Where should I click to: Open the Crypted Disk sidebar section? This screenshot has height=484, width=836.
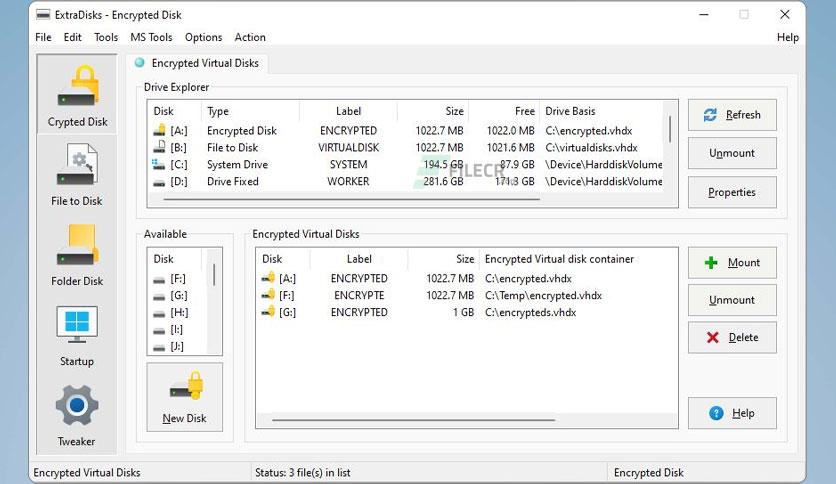tap(77, 94)
